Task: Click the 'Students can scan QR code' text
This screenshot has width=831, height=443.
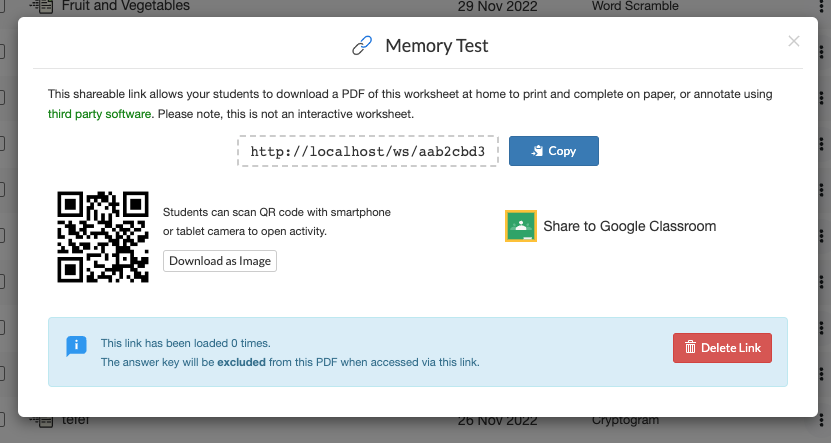Action: [277, 222]
